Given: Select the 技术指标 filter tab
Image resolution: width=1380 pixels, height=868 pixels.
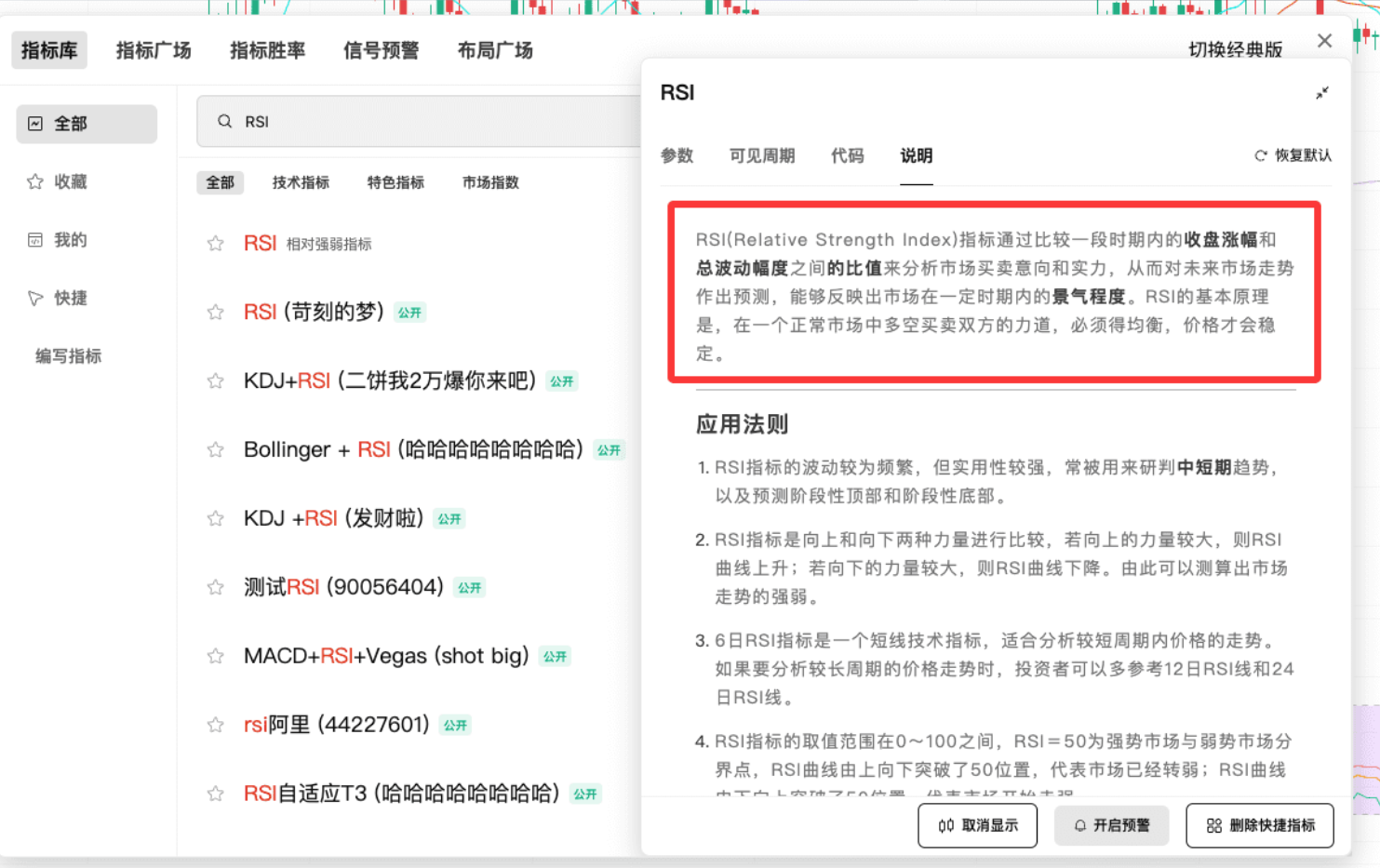Looking at the screenshot, I should point(301,182).
